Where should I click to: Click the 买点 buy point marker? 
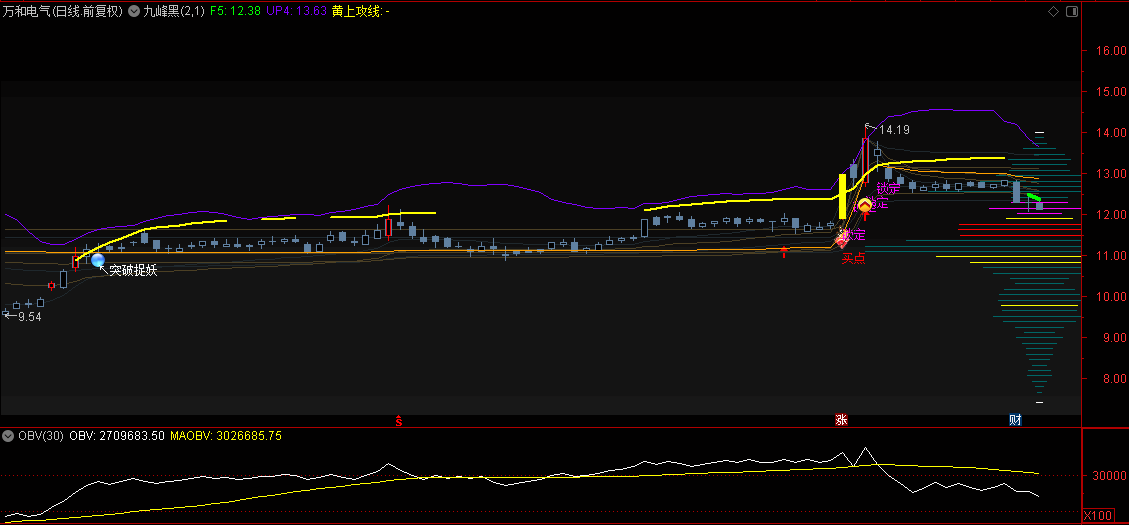tap(852, 258)
